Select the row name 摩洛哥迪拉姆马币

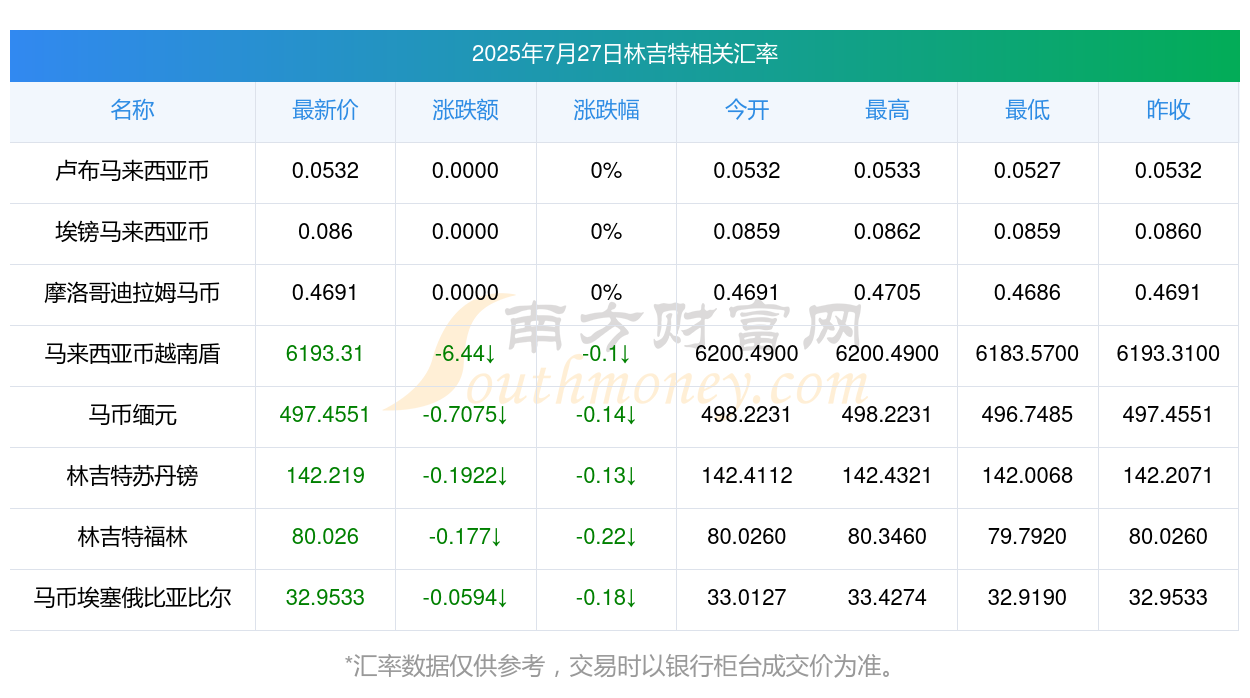tap(132, 293)
